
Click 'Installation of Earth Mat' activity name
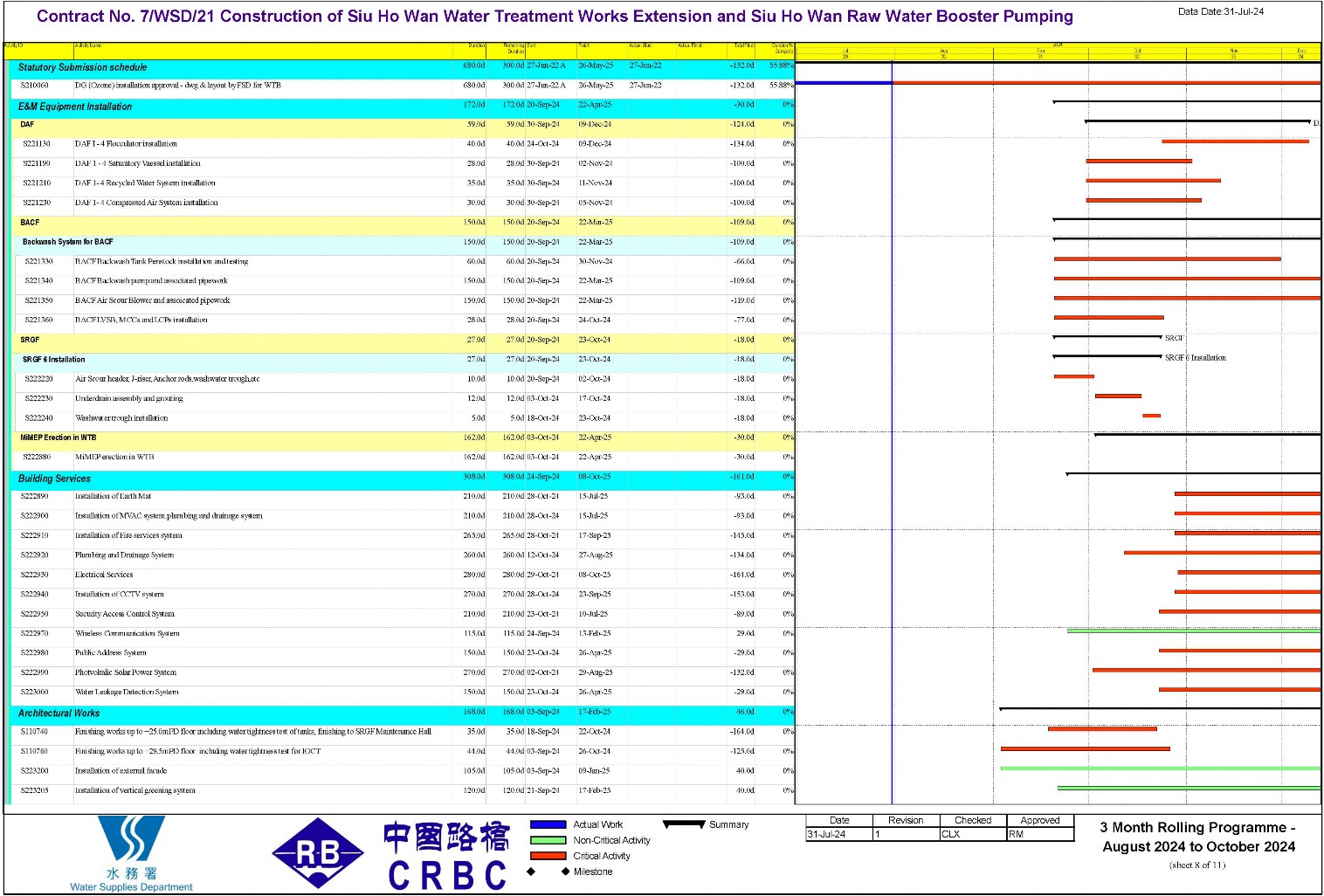113,496
